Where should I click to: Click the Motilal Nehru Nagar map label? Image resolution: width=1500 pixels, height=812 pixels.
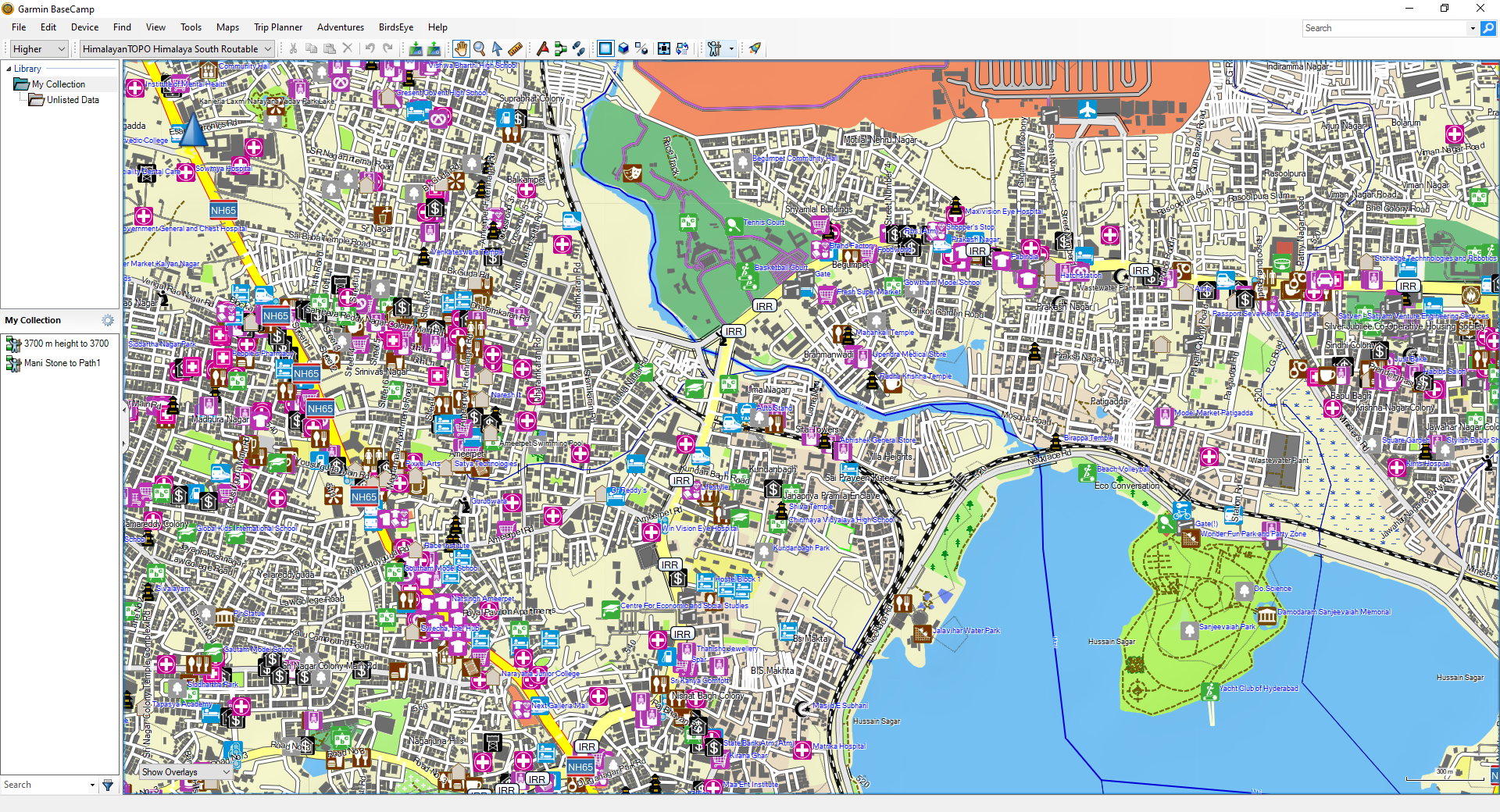(x=880, y=140)
